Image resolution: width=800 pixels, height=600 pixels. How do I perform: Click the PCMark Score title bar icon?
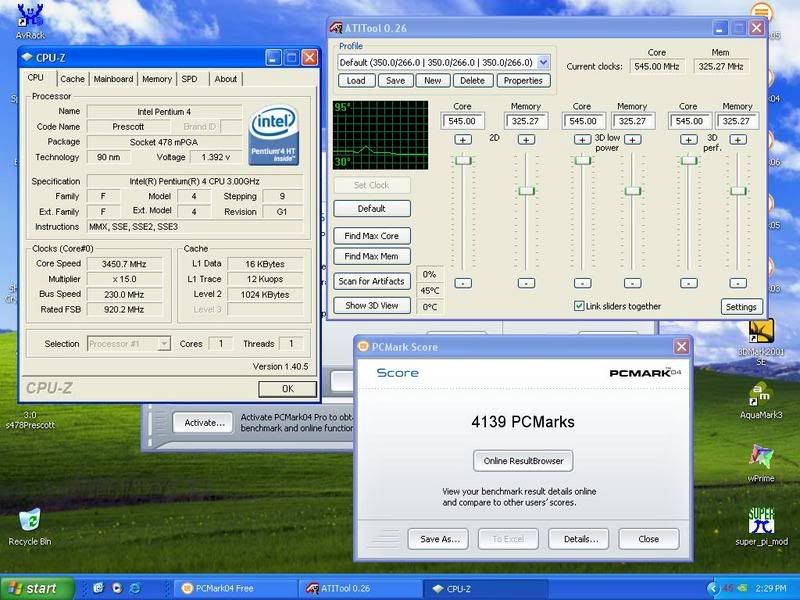coord(363,347)
